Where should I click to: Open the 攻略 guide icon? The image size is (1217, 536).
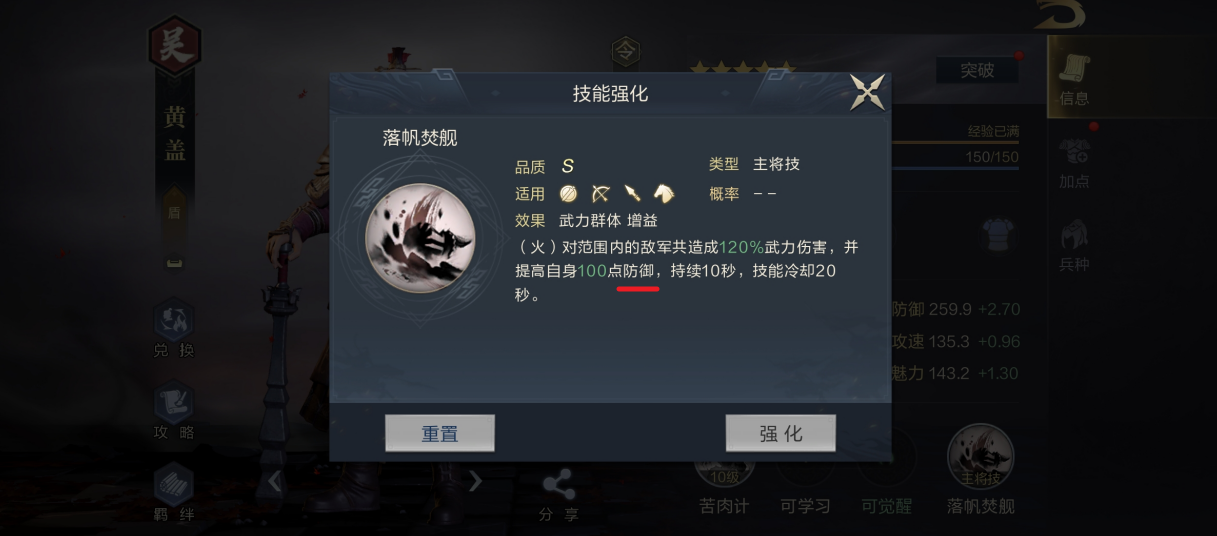[174, 412]
